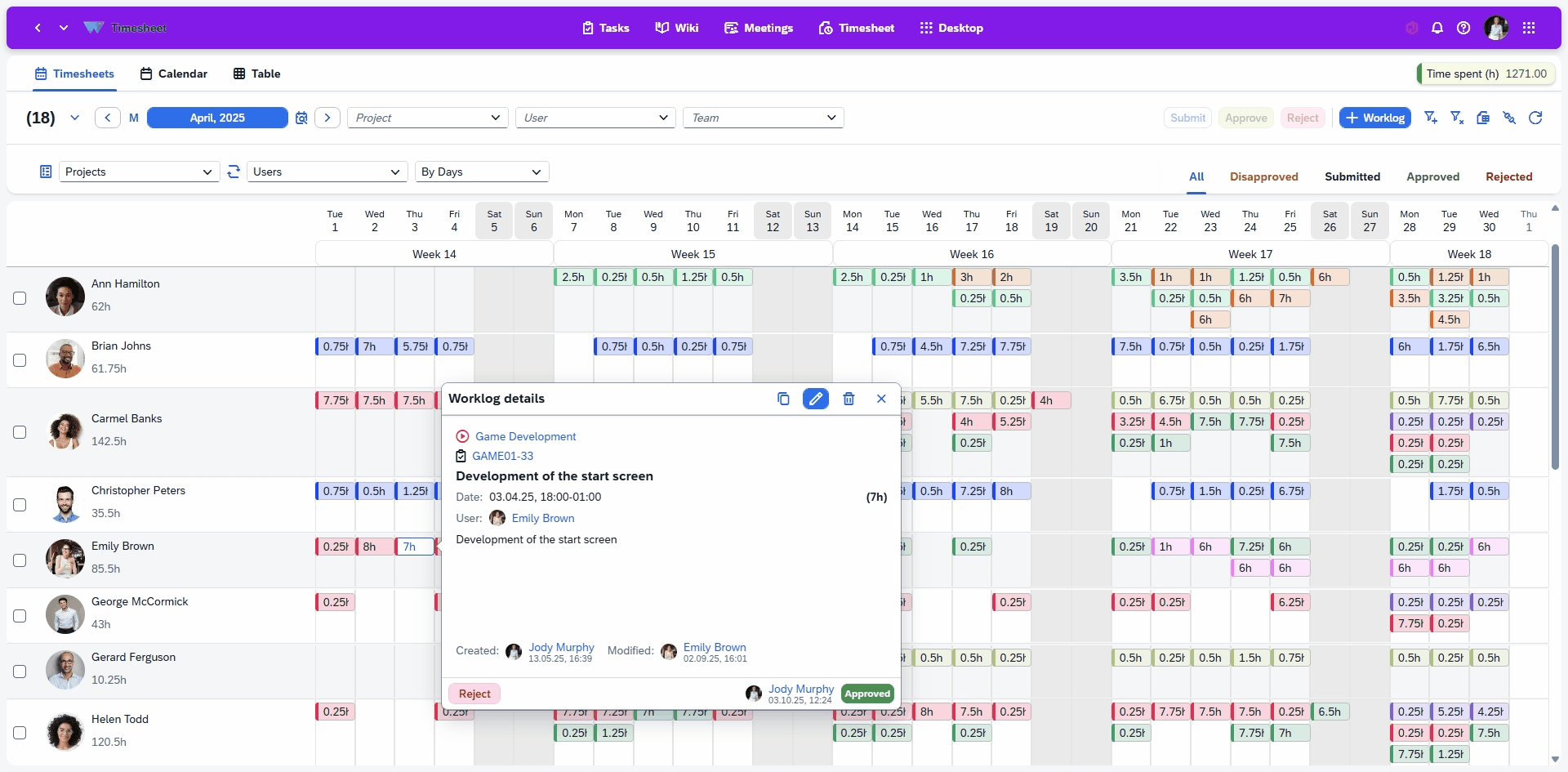Tick the Emily Brown row checkbox
This screenshot has width=1568, height=772.
20,560
